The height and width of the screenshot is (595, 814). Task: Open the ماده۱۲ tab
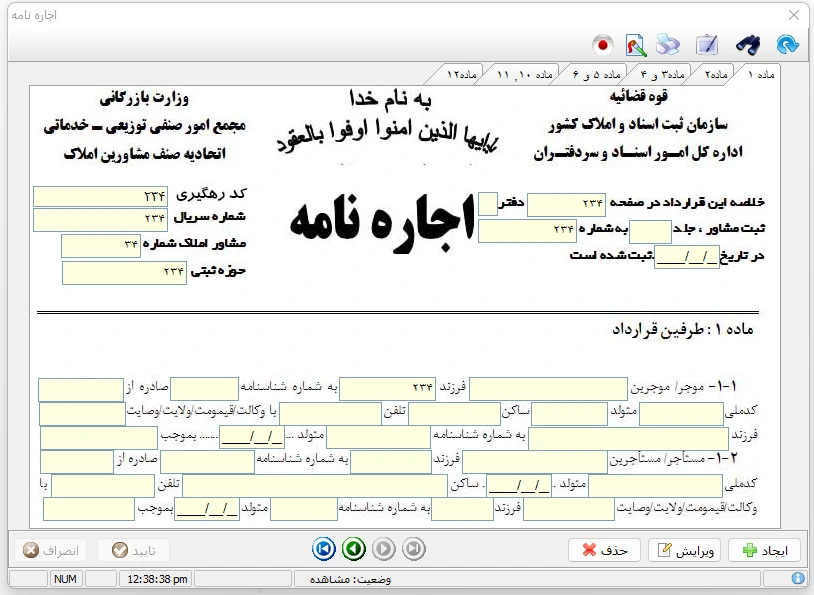pyautogui.click(x=463, y=75)
